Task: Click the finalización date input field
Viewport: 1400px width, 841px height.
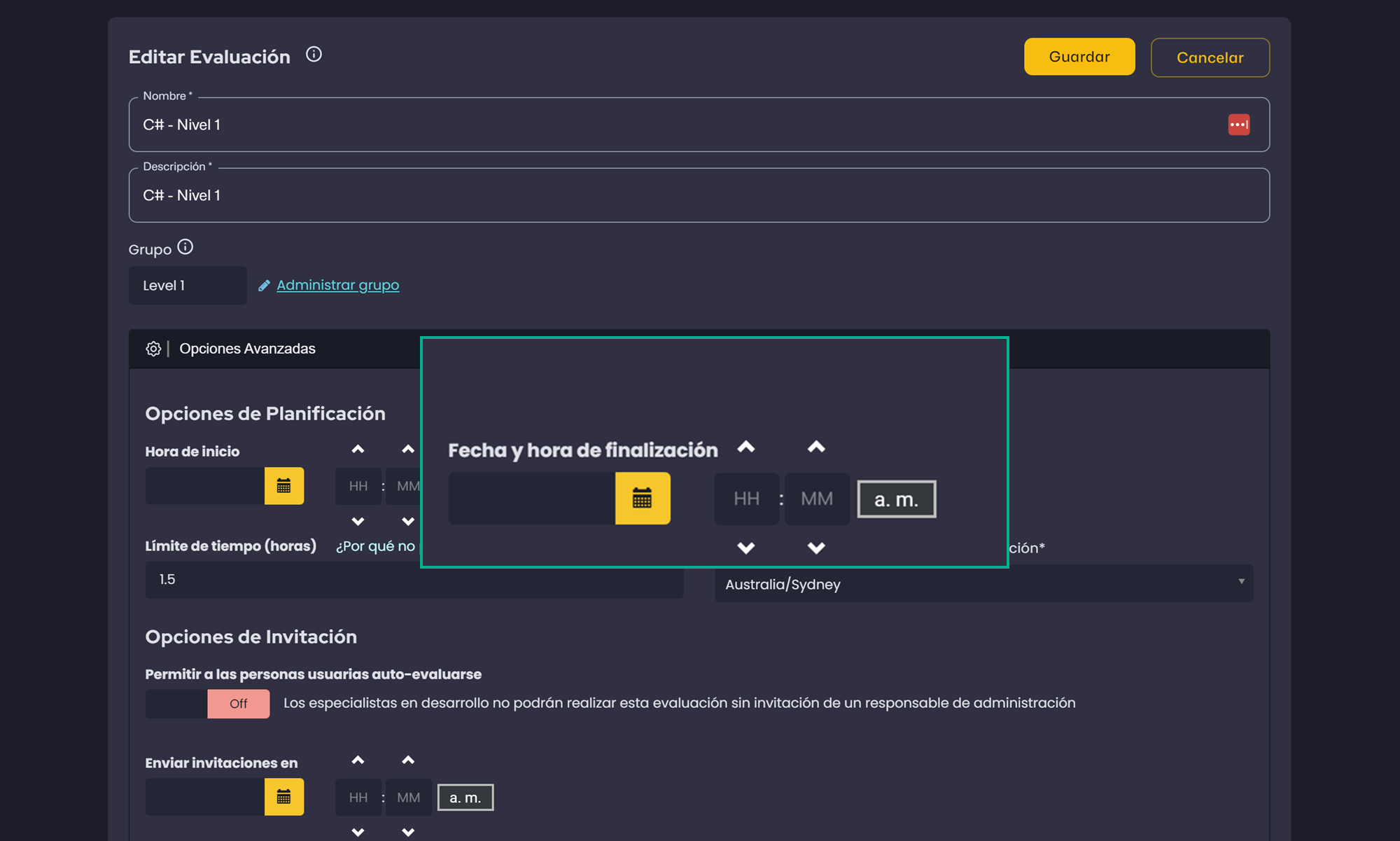Action: 532,499
